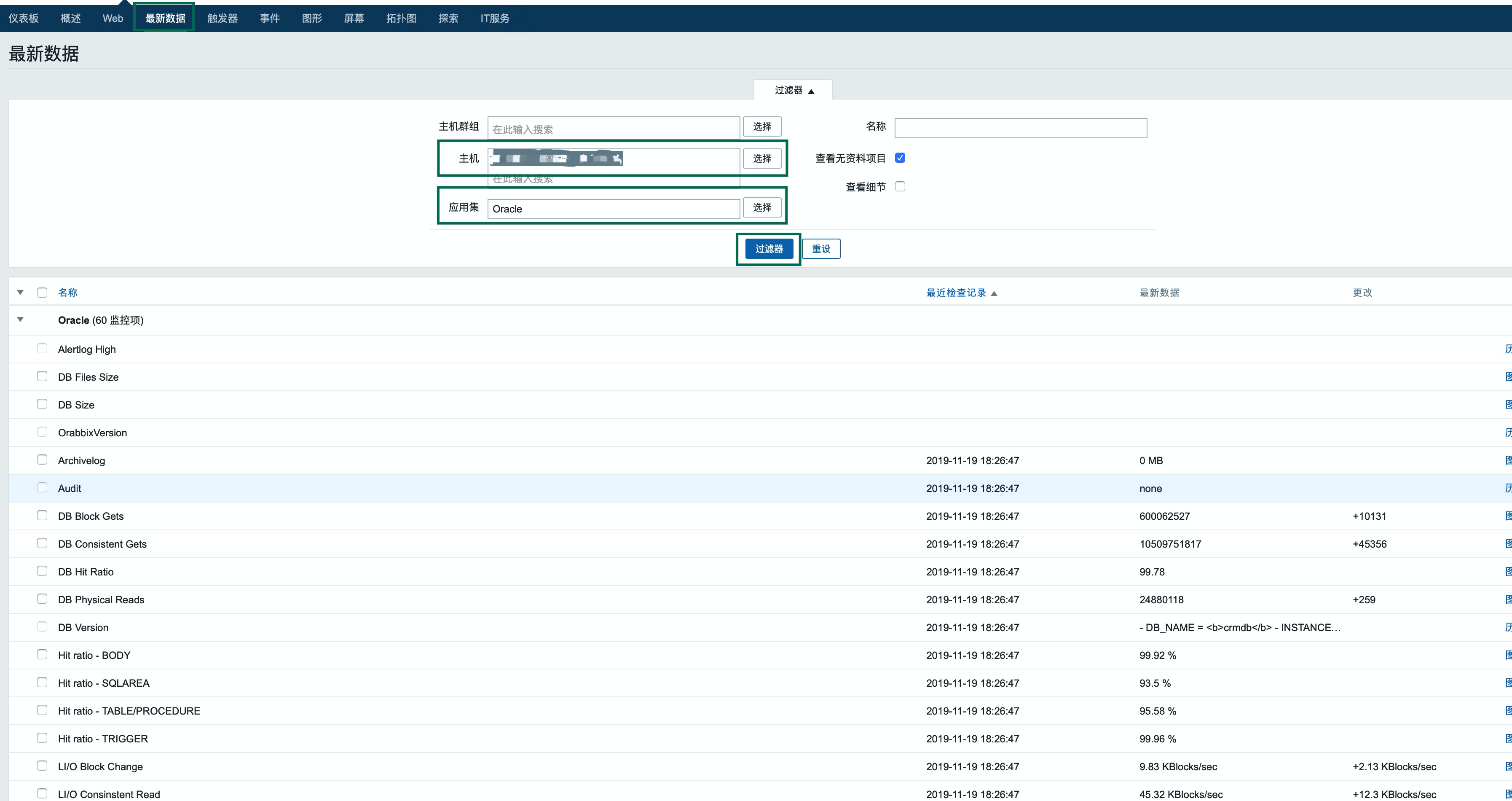Click the 名称 filter input field

tap(1019, 127)
